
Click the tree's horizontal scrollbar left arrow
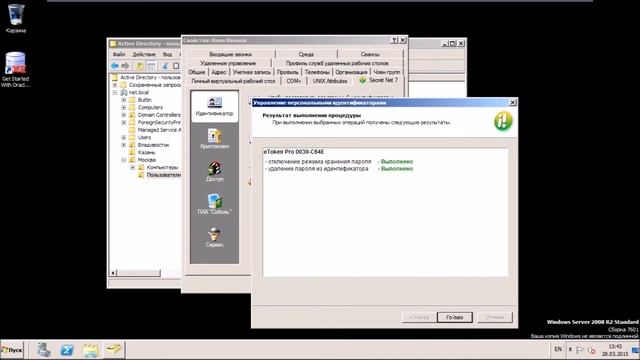pos(113,273)
